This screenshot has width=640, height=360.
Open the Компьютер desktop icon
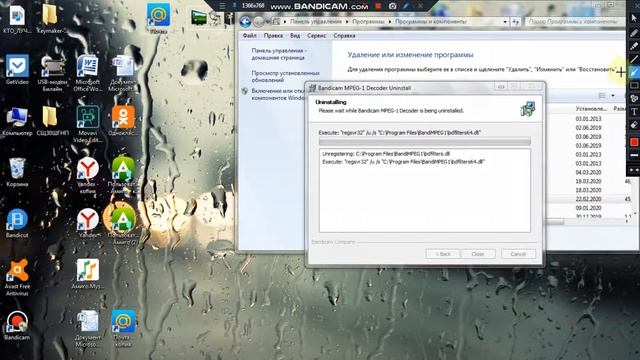pyautogui.click(x=17, y=121)
